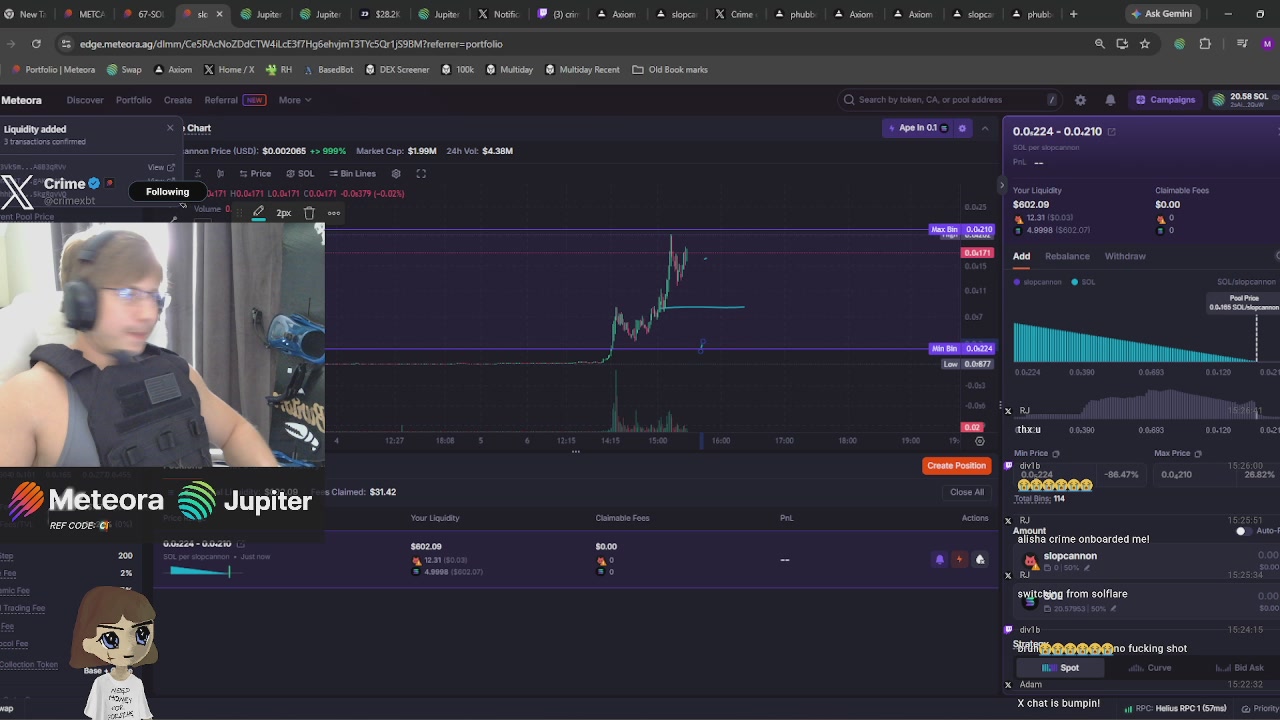Go to the Portfolio nav item

(133, 100)
